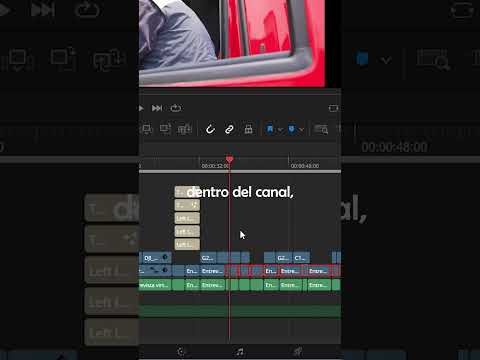
Task: Select the second 'G2..' clip beside 'C1..'
Action: pyautogui.click(x=284, y=258)
